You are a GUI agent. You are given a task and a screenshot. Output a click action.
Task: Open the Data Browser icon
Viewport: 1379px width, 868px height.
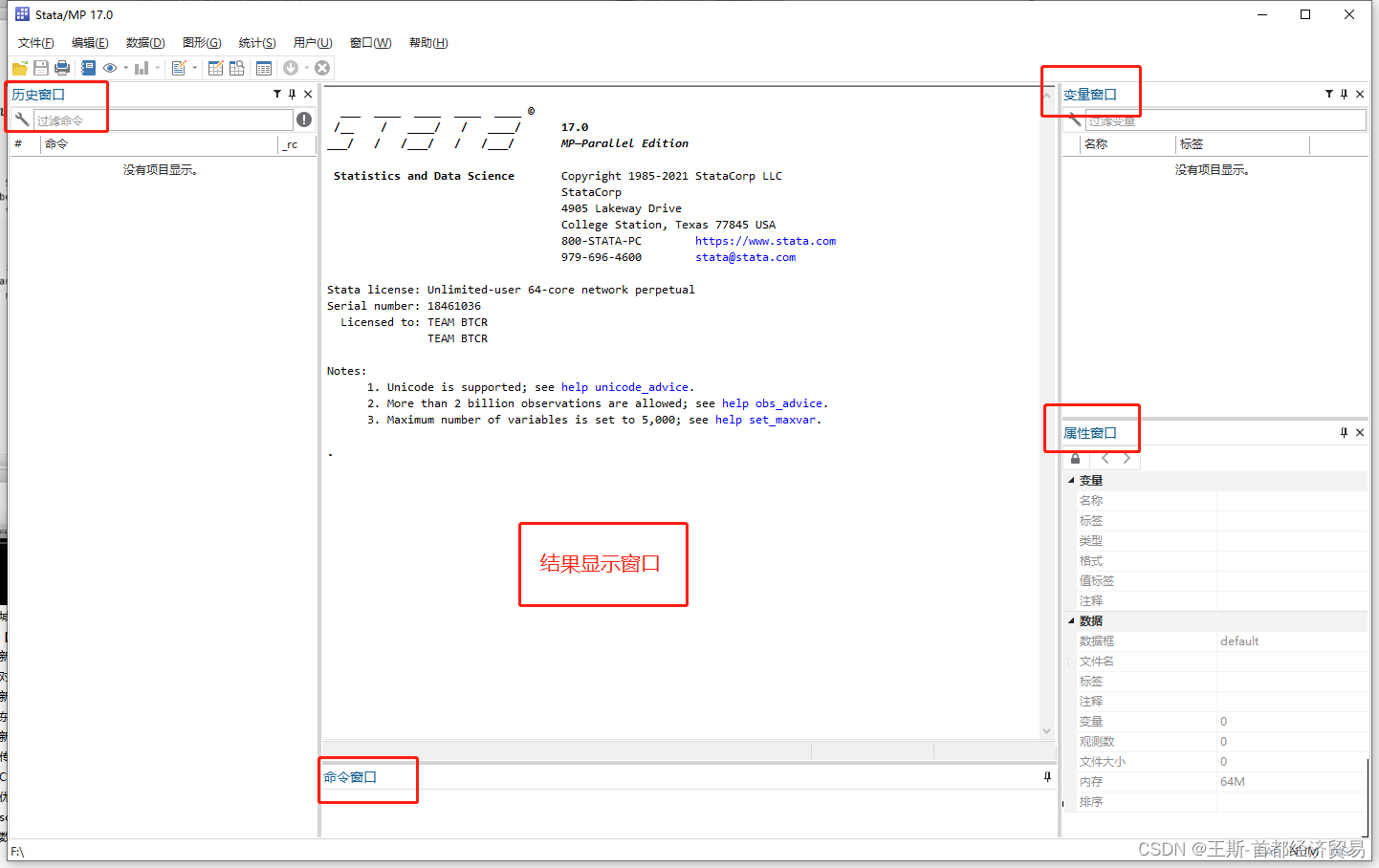click(x=237, y=68)
